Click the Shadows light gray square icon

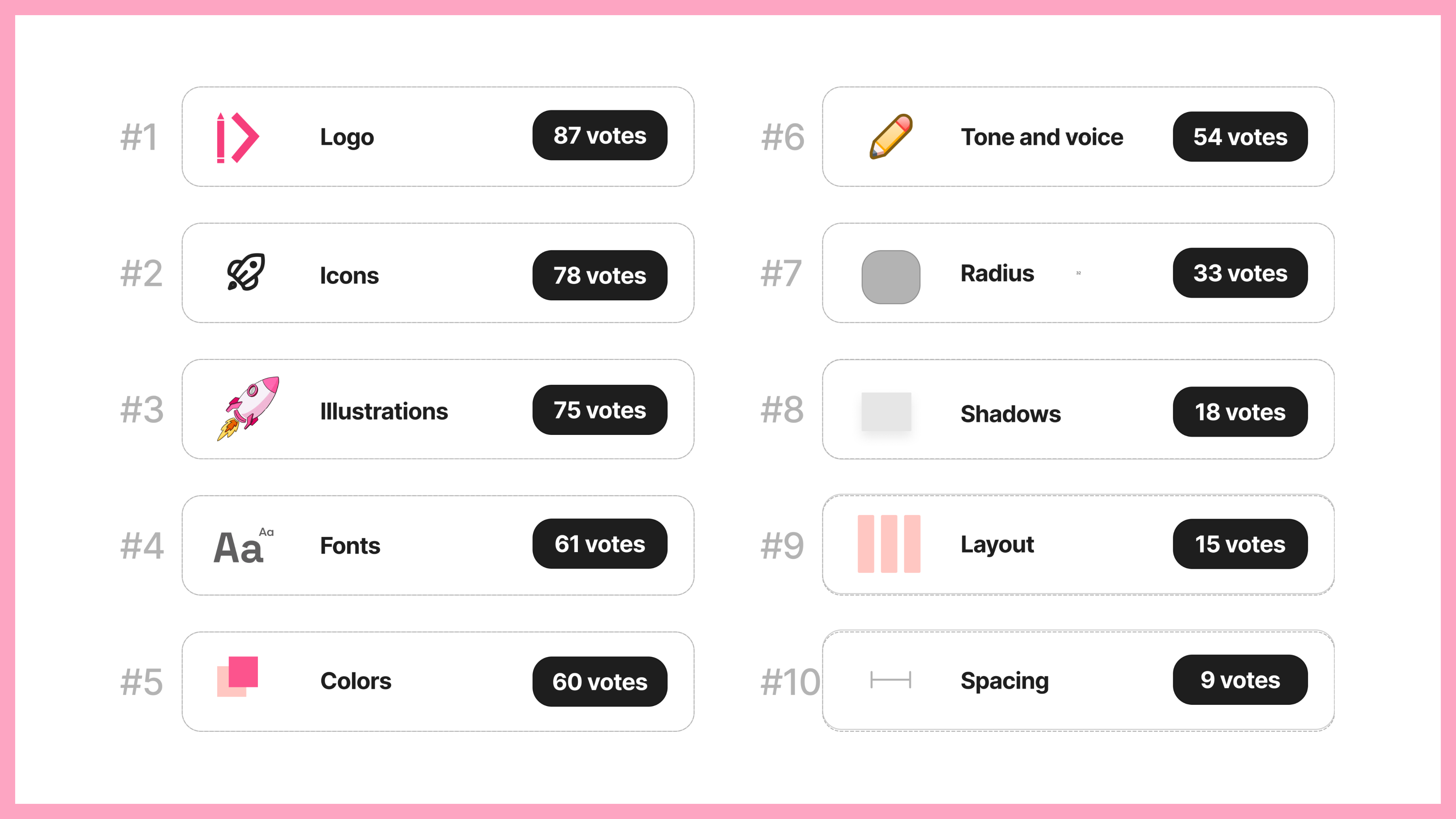pos(886,411)
